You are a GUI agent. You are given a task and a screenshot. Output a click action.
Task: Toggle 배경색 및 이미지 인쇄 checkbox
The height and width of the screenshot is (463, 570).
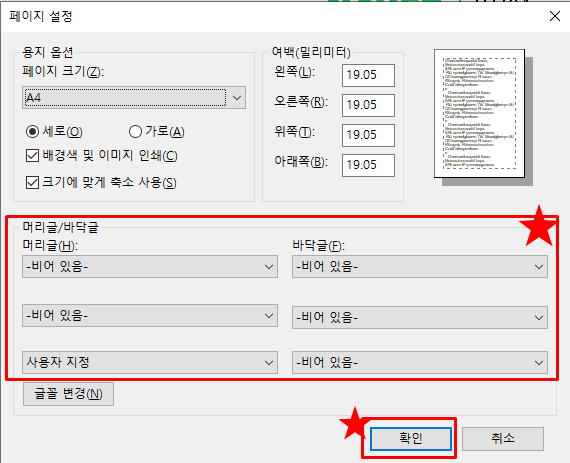click(32, 156)
